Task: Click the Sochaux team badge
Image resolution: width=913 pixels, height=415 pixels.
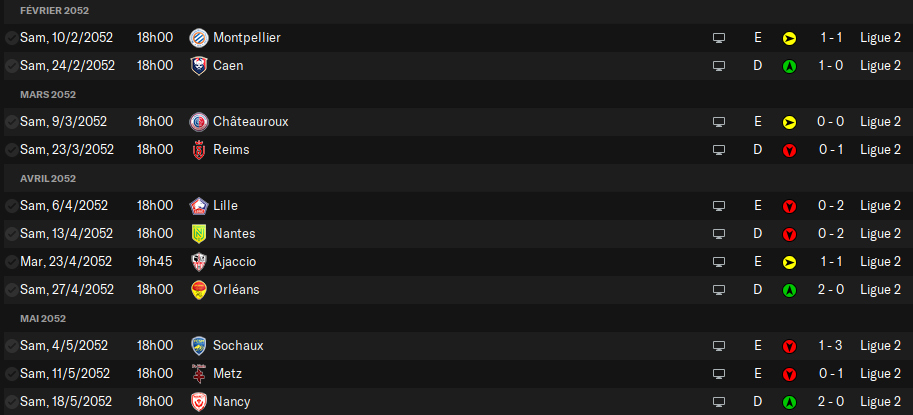Action: tap(199, 346)
